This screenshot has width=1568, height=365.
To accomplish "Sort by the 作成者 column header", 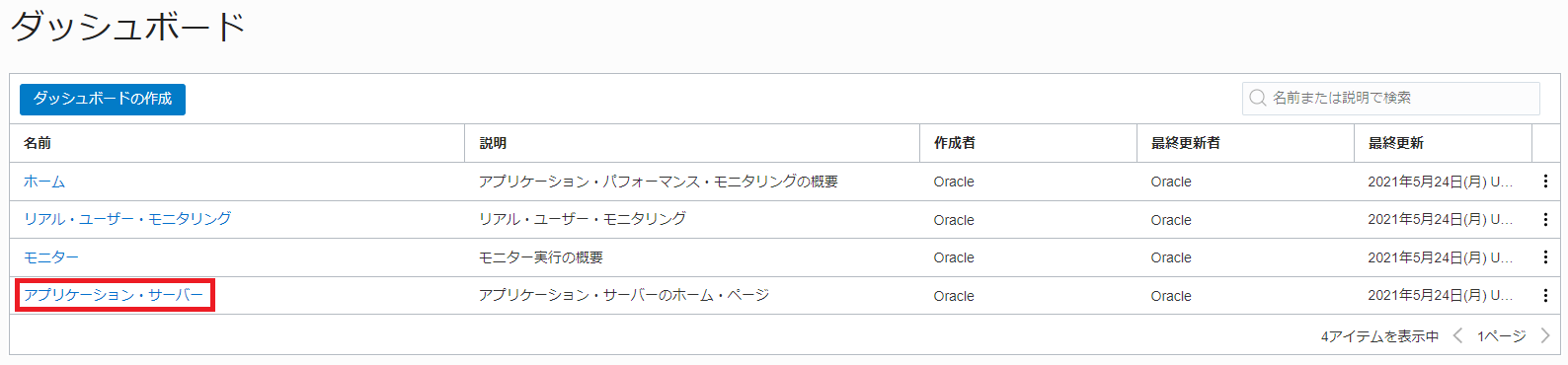I will (x=955, y=143).
